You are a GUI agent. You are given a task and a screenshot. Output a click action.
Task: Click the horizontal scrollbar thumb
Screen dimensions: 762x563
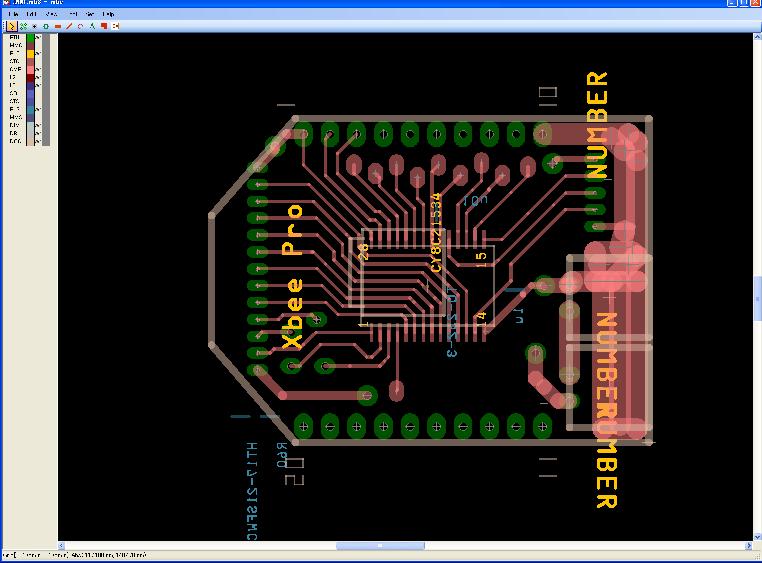381,546
